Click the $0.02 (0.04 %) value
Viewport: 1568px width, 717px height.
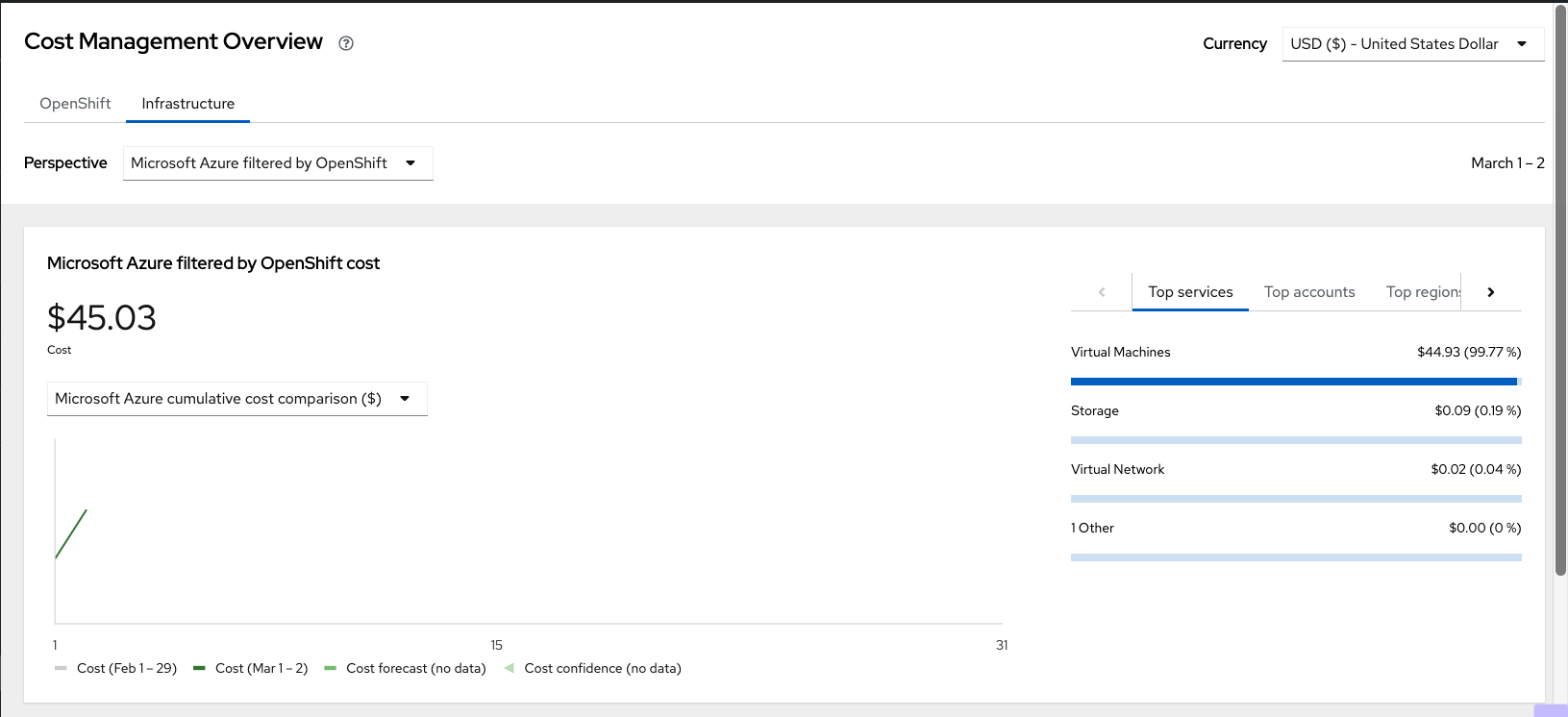coord(1476,469)
